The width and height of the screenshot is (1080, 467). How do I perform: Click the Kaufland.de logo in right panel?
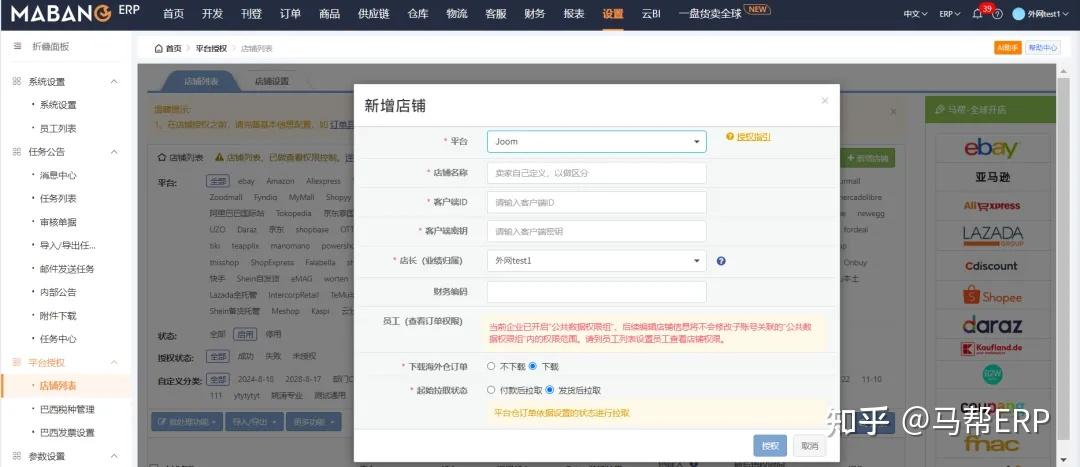coord(992,349)
